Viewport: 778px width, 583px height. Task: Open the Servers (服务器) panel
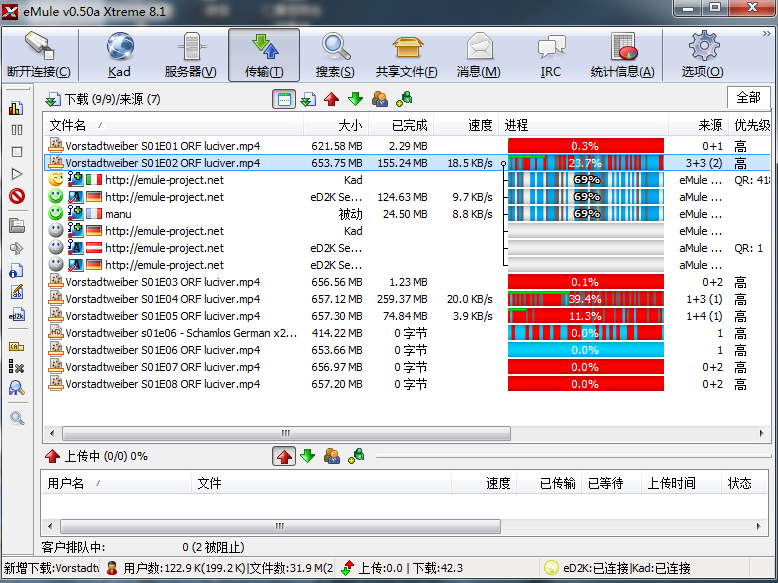pyautogui.click(x=191, y=55)
